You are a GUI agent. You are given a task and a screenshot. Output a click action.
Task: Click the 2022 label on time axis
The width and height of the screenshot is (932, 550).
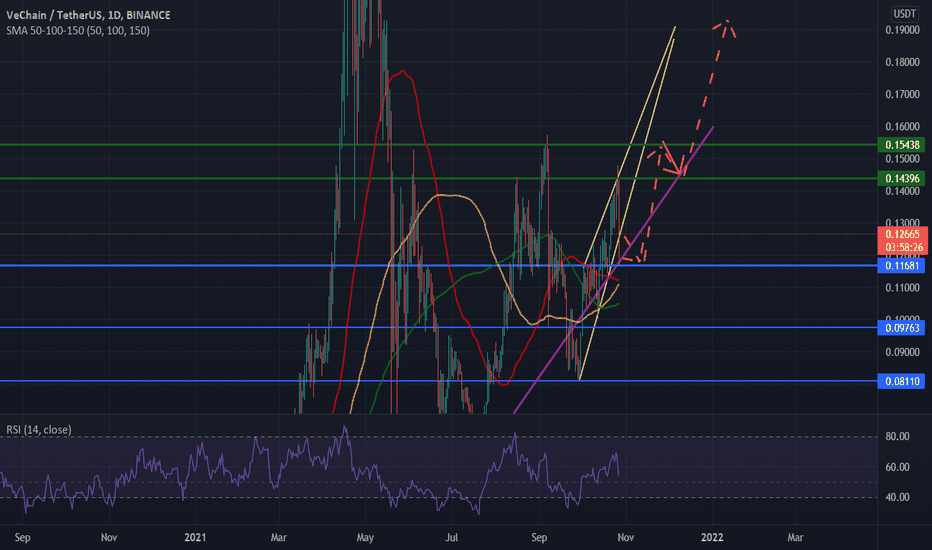pos(712,538)
